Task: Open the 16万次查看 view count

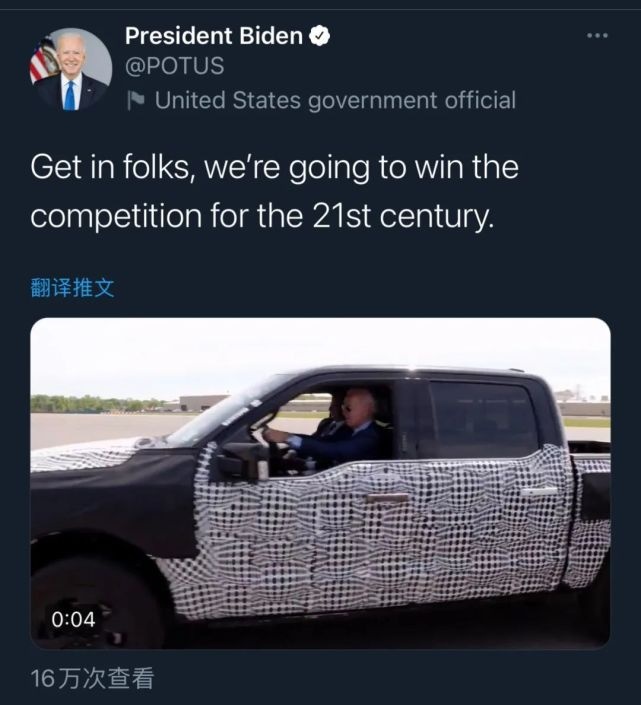Action: (x=93, y=678)
